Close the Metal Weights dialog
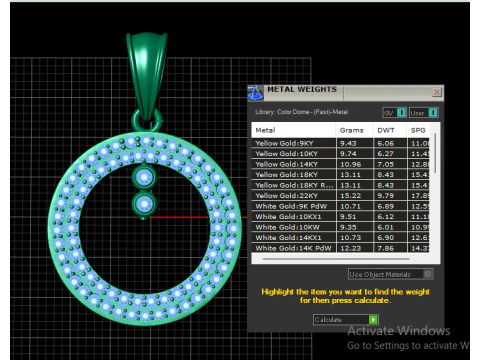This screenshot has width=480, height=360. coord(437,92)
